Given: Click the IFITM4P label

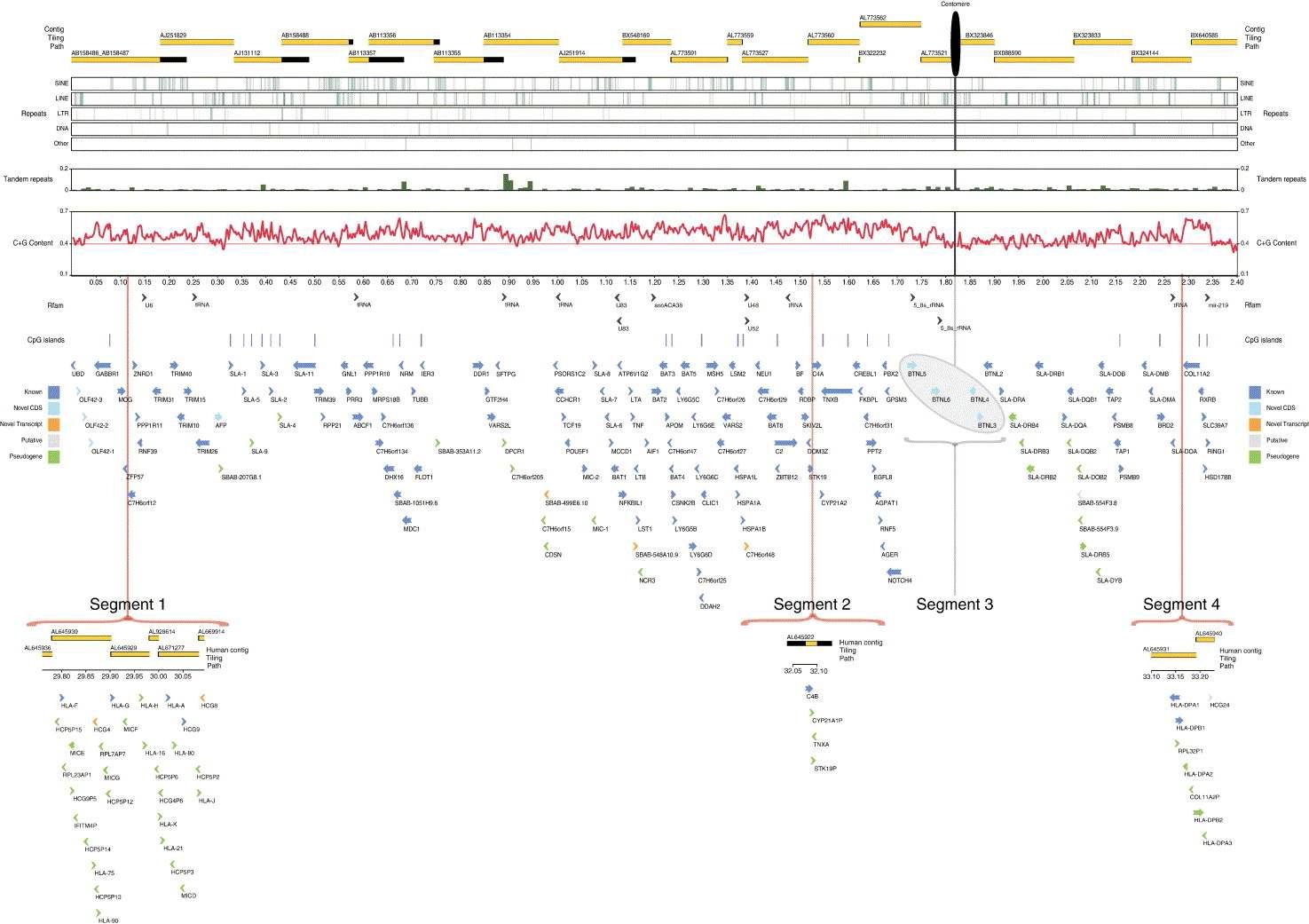Looking at the screenshot, I should (85, 825).
